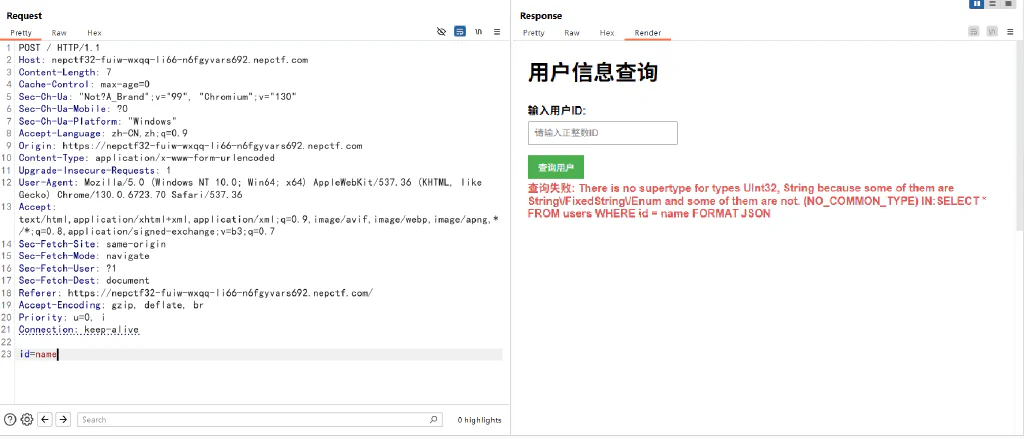Screen dimensions: 1024x439
Task: Open Response panel hamburger menu
Action: 1011,31
